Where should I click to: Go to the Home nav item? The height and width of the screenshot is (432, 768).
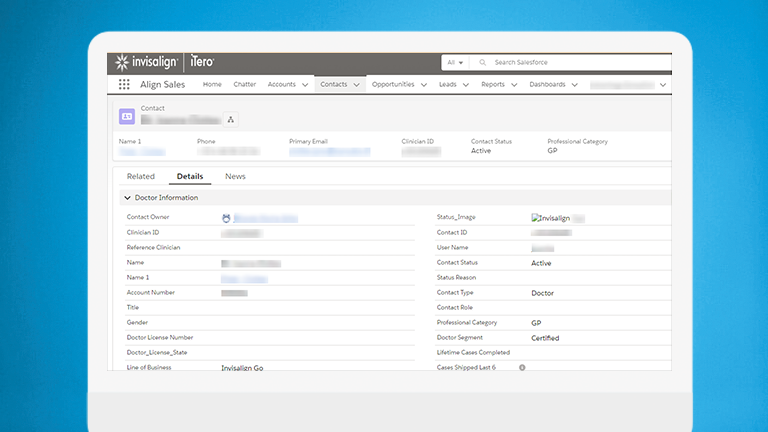212,85
